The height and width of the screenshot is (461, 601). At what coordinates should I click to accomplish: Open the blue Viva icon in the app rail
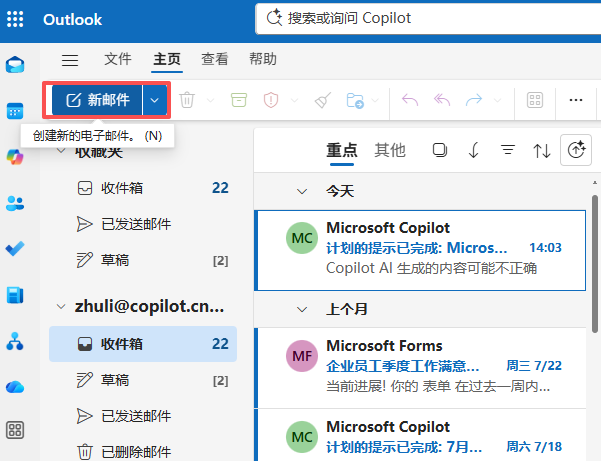tap(15, 295)
